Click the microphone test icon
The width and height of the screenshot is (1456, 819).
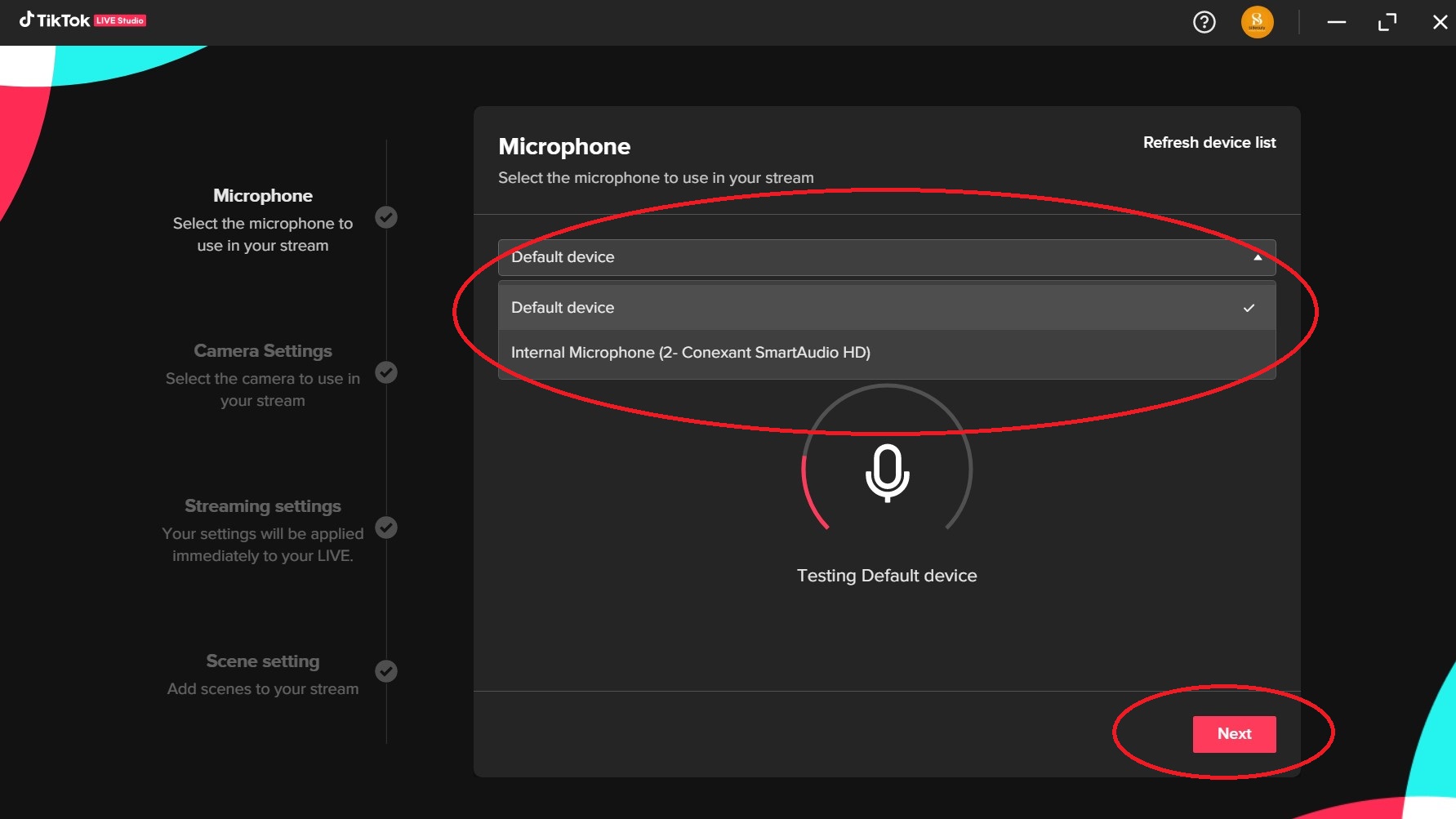[887, 473]
